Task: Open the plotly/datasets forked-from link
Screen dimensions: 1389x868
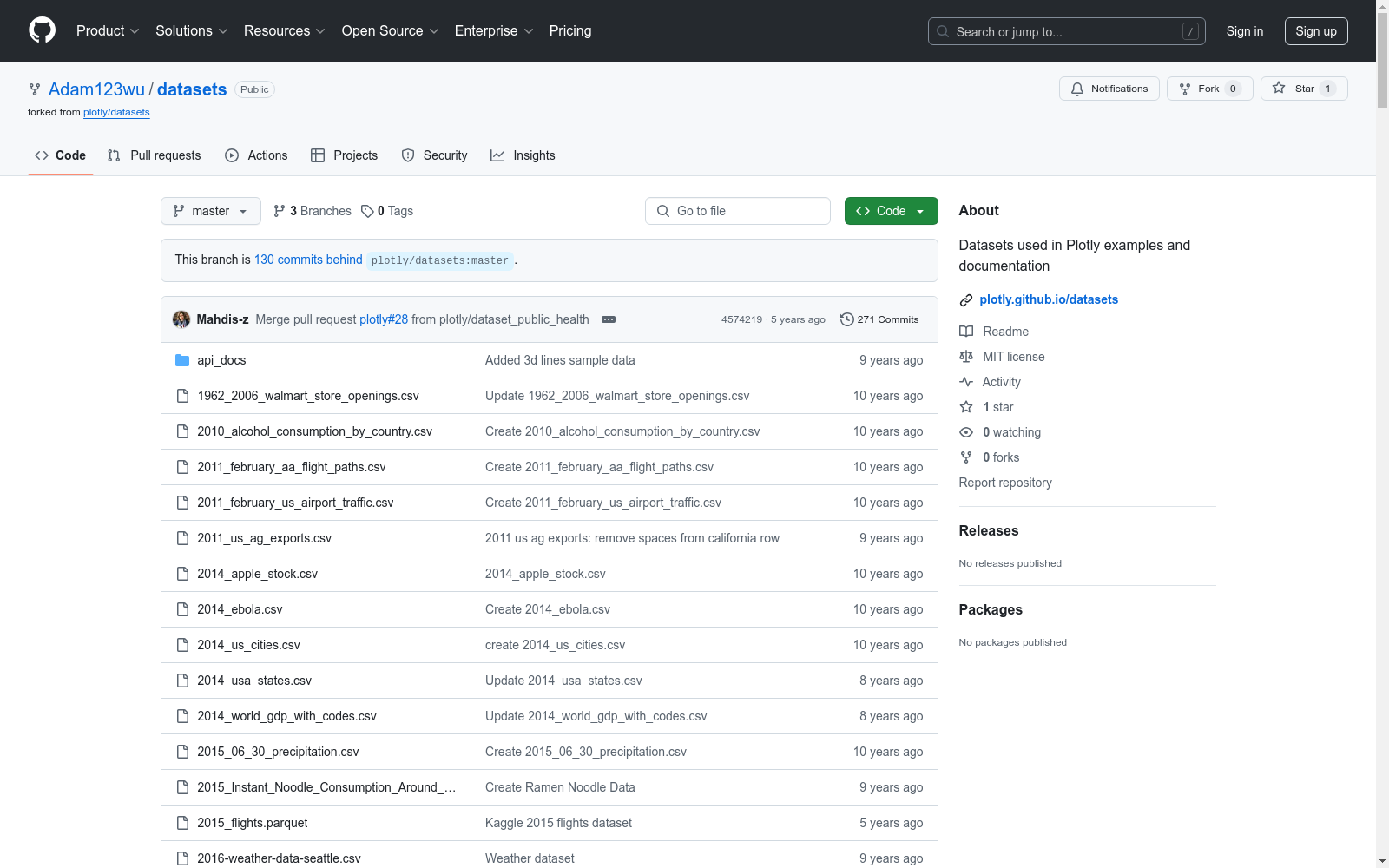Action: (x=116, y=112)
